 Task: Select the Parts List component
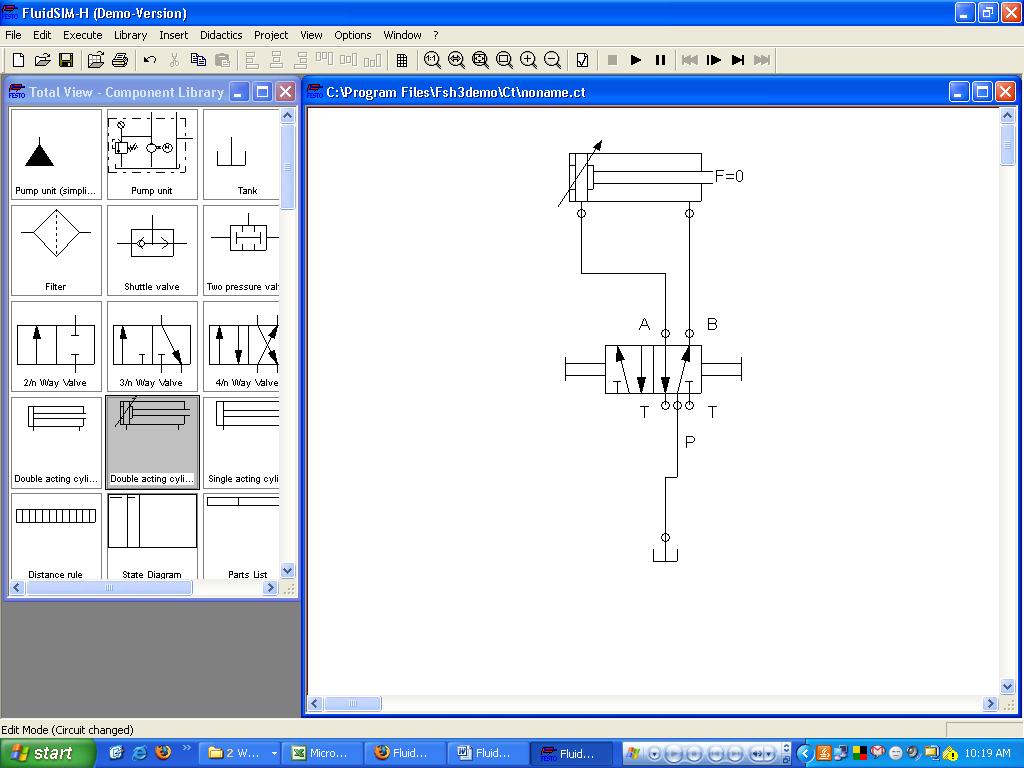241,536
